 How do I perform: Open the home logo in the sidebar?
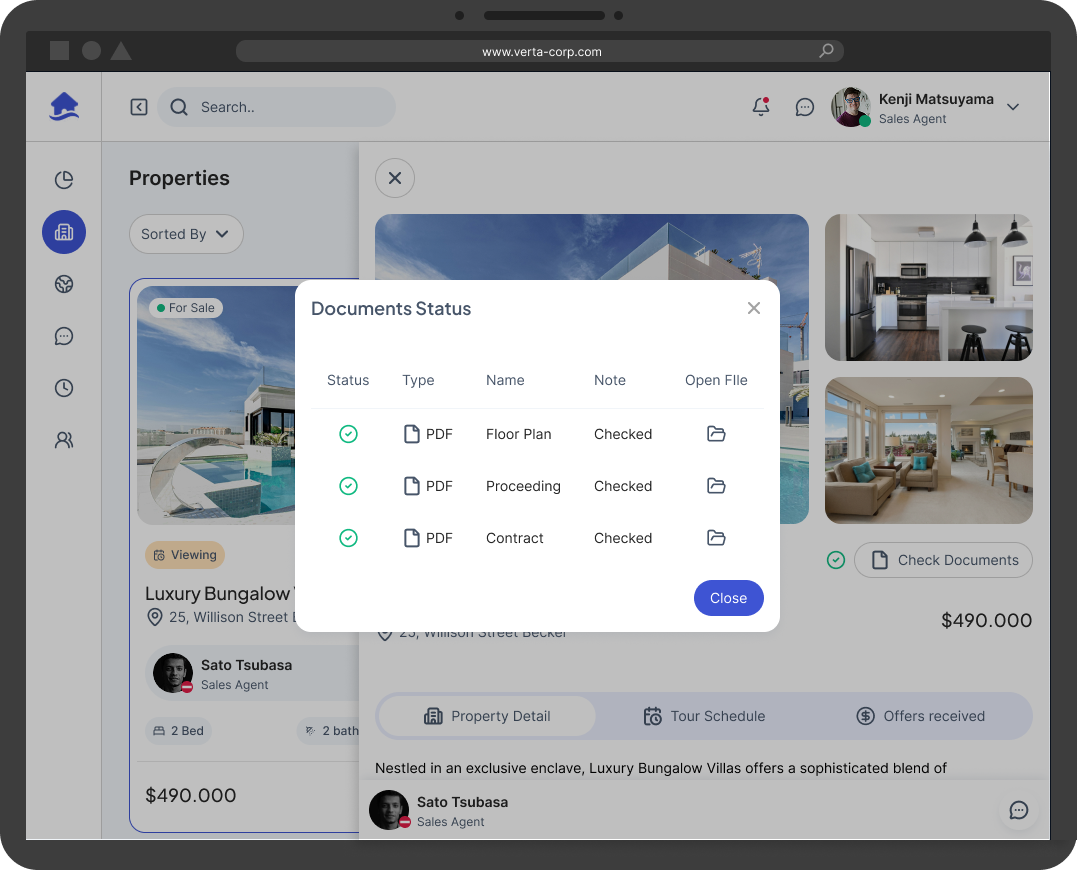64,107
